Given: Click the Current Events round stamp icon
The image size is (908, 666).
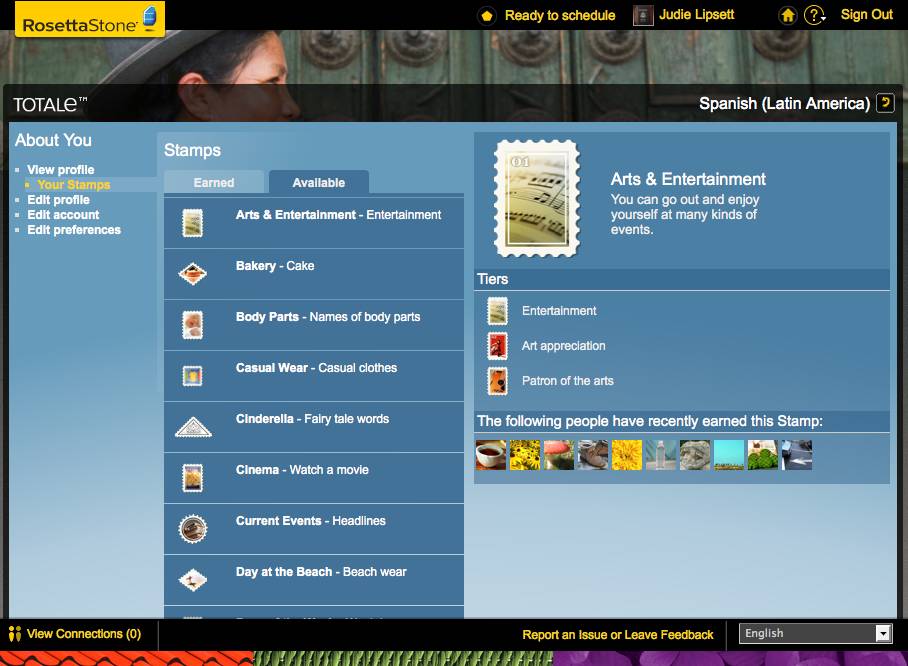Looking at the screenshot, I should [x=193, y=529].
